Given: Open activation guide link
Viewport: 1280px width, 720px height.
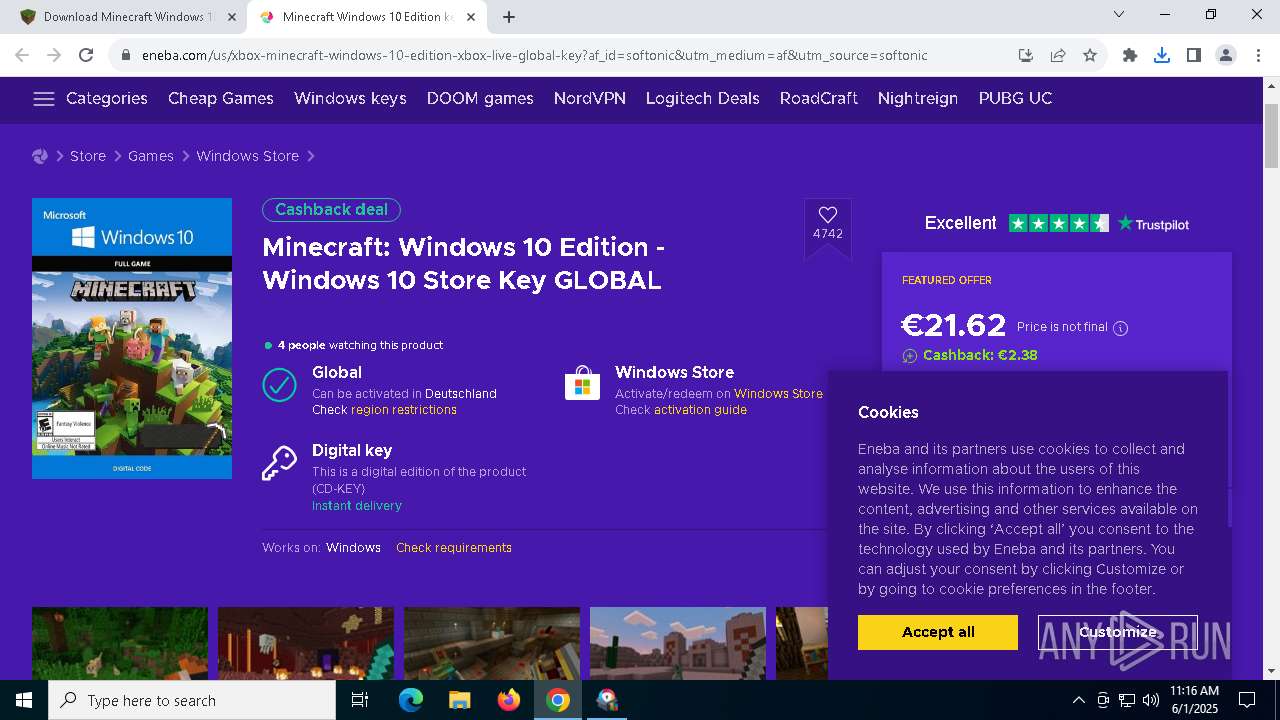Looking at the screenshot, I should (x=700, y=410).
